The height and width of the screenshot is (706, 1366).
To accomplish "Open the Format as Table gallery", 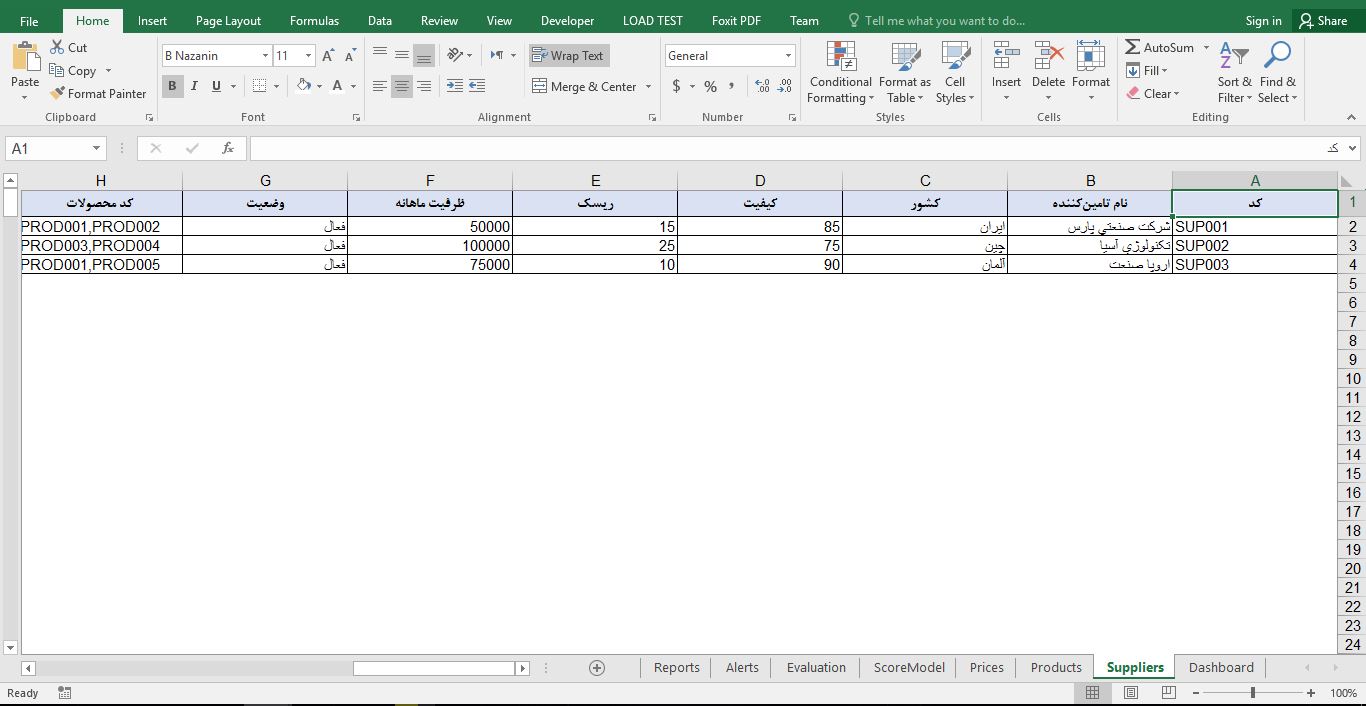I will pos(904,58).
